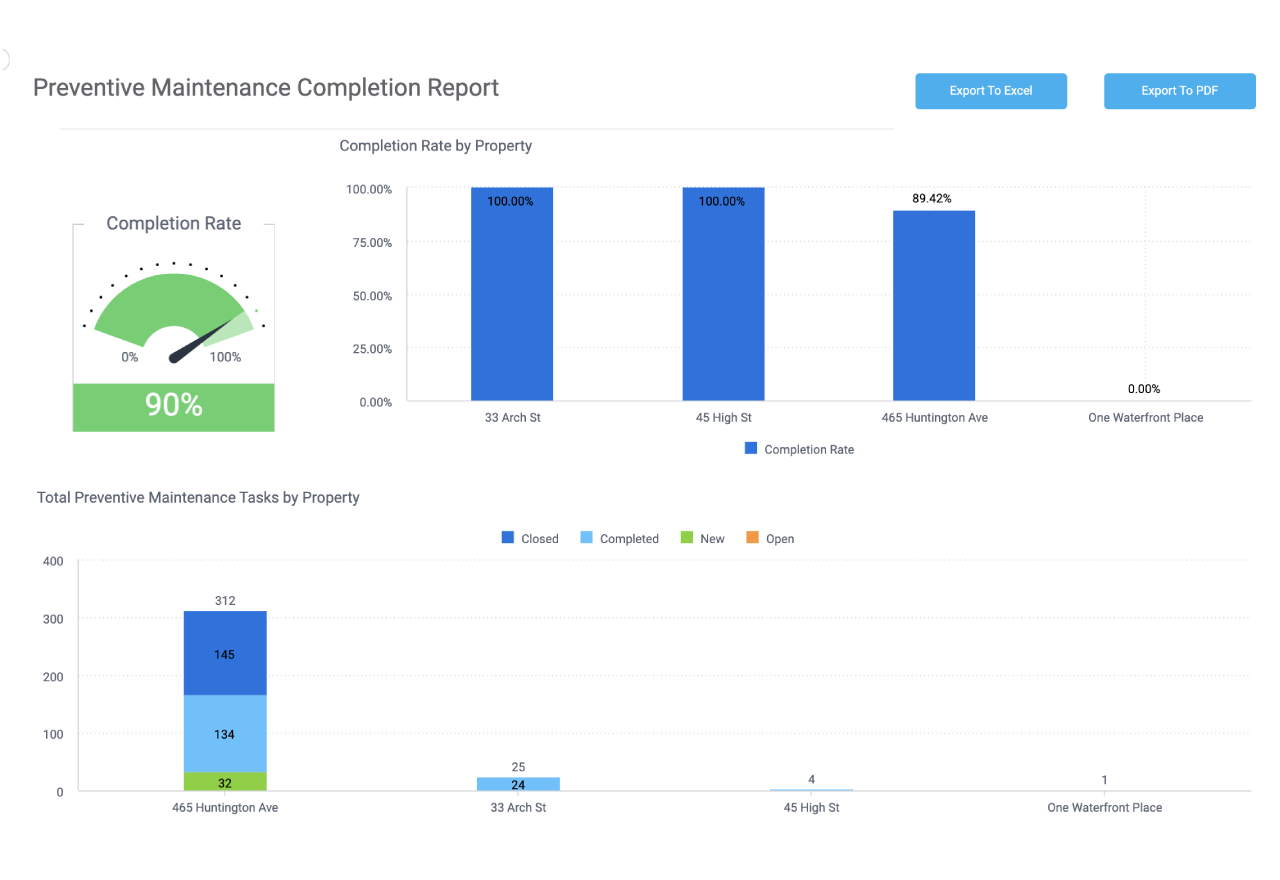This screenshot has width=1280, height=880.
Task: Click the 0.00% label for One Waterfront Place
Action: 1144,389
